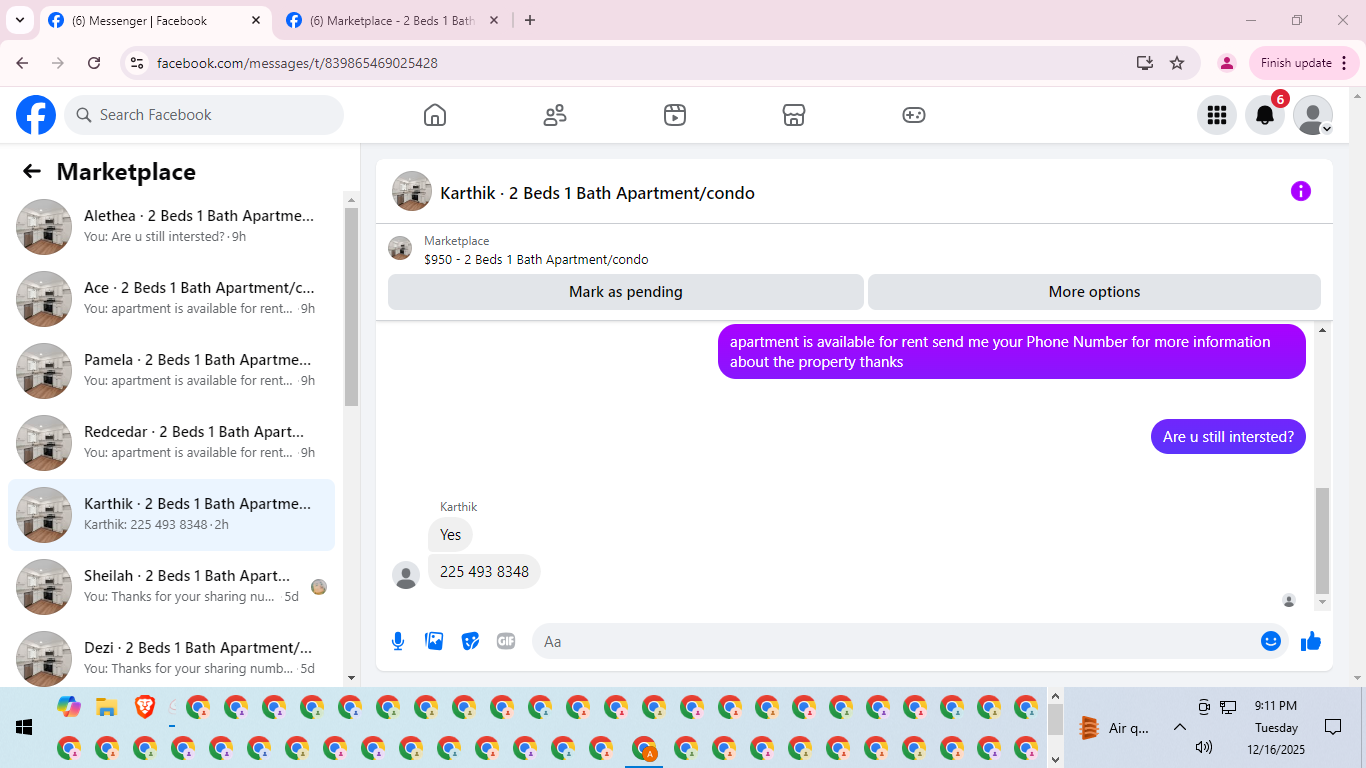Open account menu on profile picture

point(1313,115)
